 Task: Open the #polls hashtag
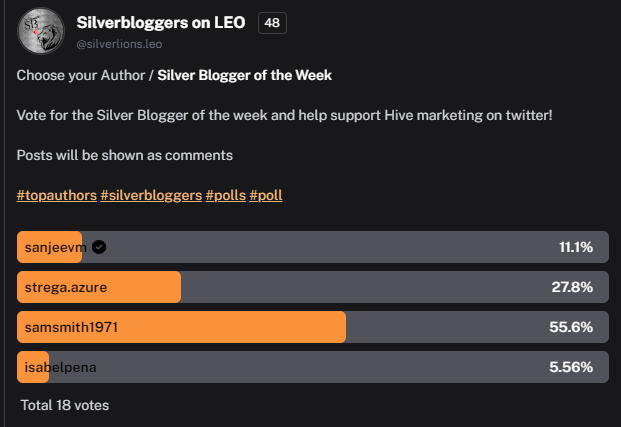tap(225, 195)
